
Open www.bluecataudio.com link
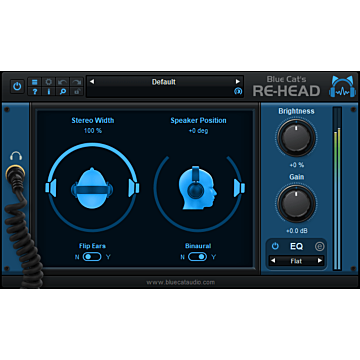tap(180, 282)
